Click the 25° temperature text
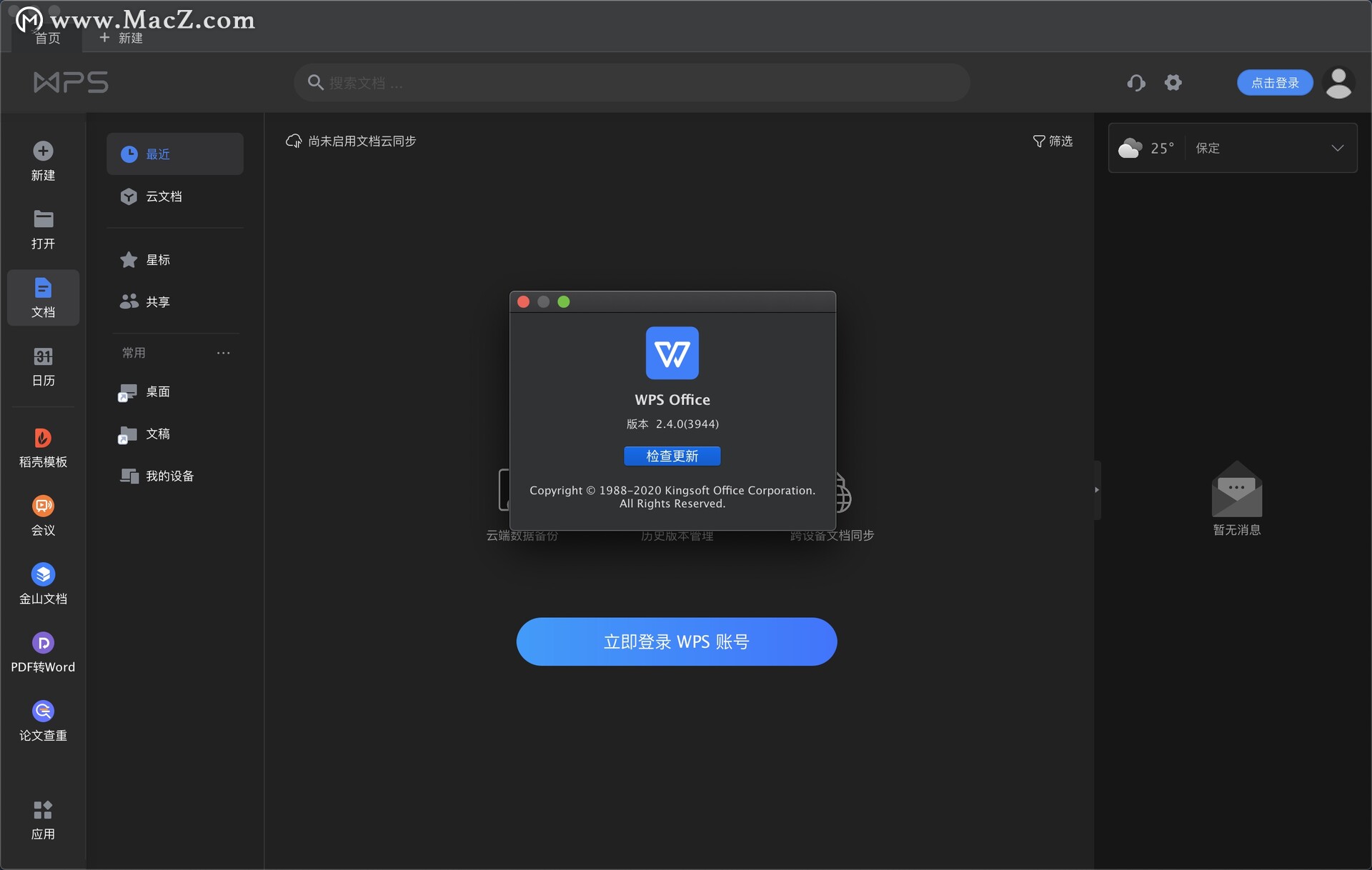1372x870 pixels. pos(1162,148)
